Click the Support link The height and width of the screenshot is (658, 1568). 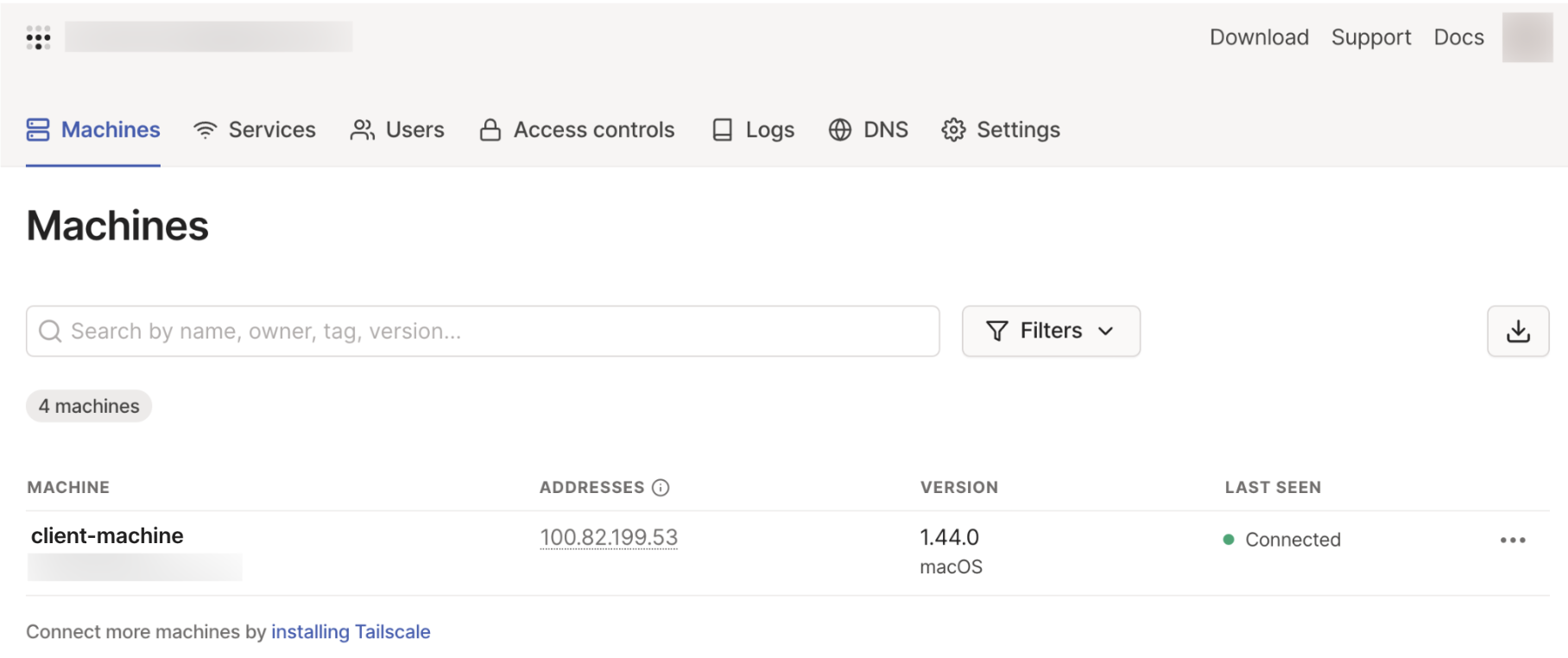coord(1371,37)
